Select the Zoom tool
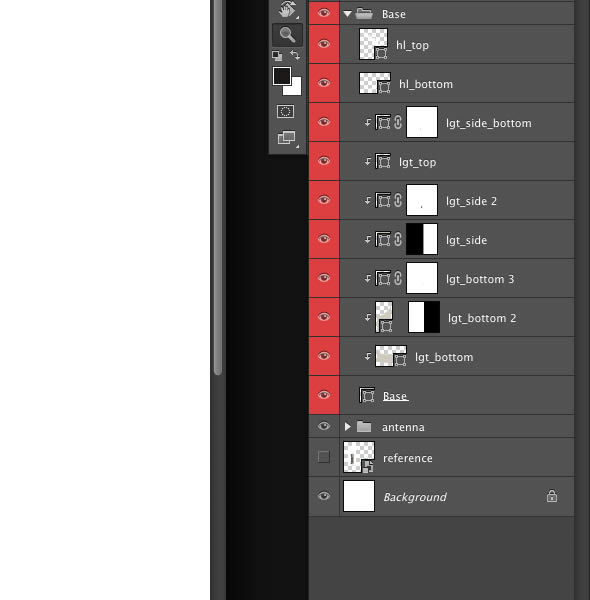The height and width of the screenshot is (600, 590). tap(287, 35)
